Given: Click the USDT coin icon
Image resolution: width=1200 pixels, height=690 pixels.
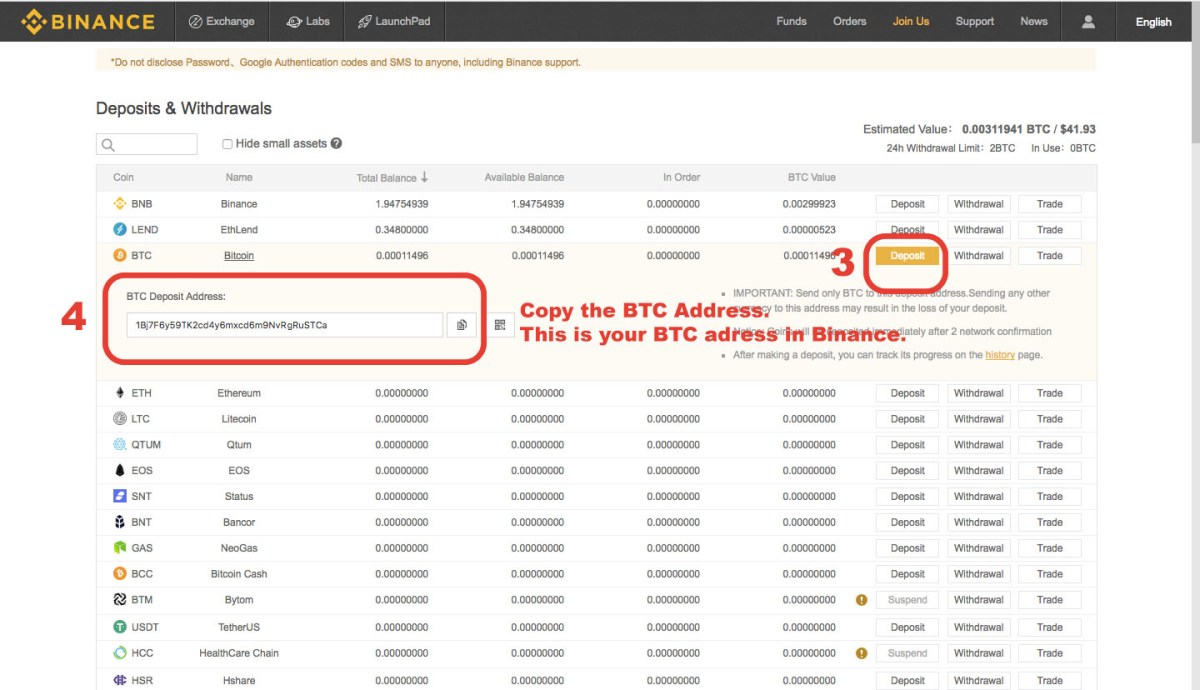Looking at the screenshot, I should (x=120, y=627).
